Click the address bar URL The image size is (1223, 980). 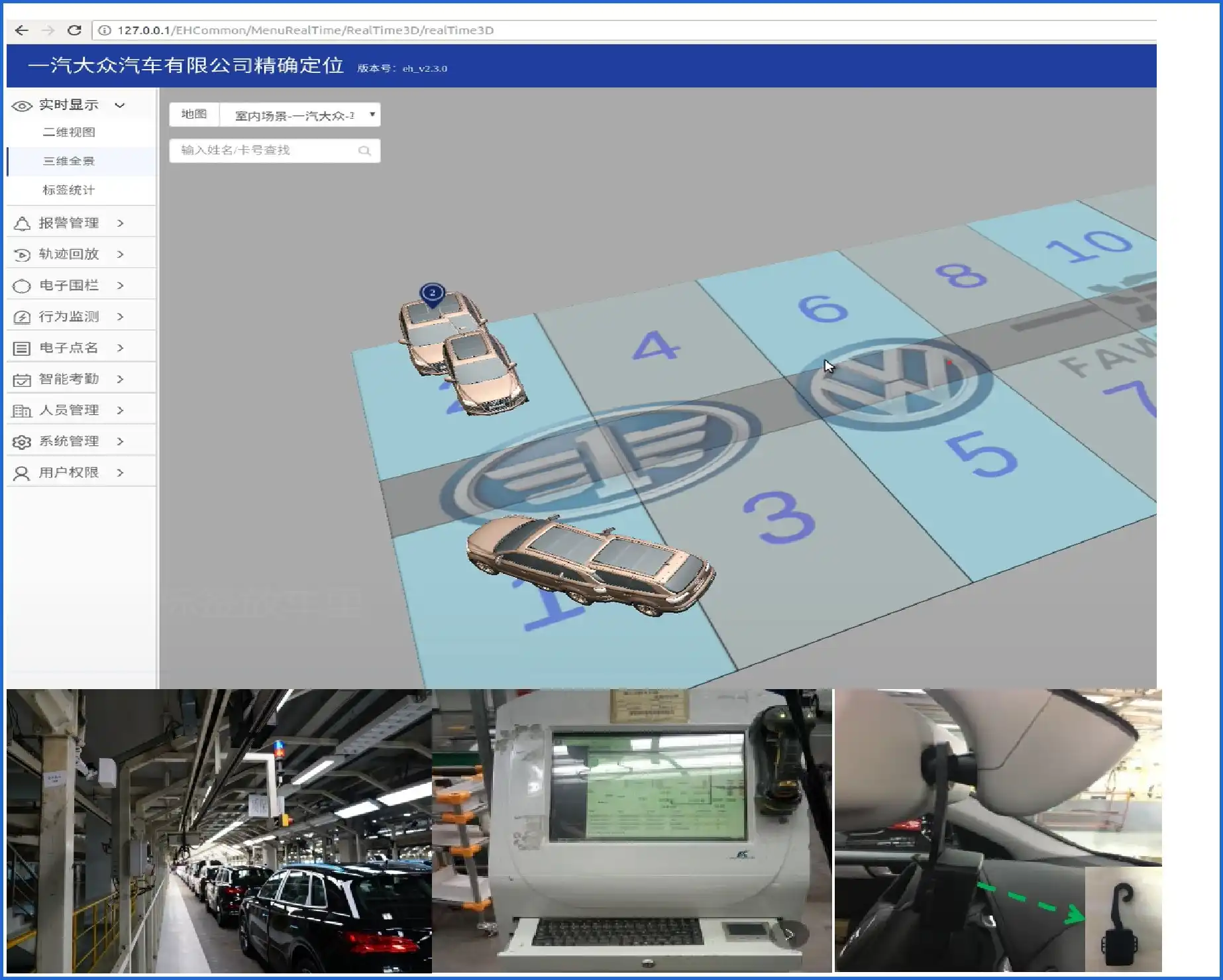(x=305, y=30)
